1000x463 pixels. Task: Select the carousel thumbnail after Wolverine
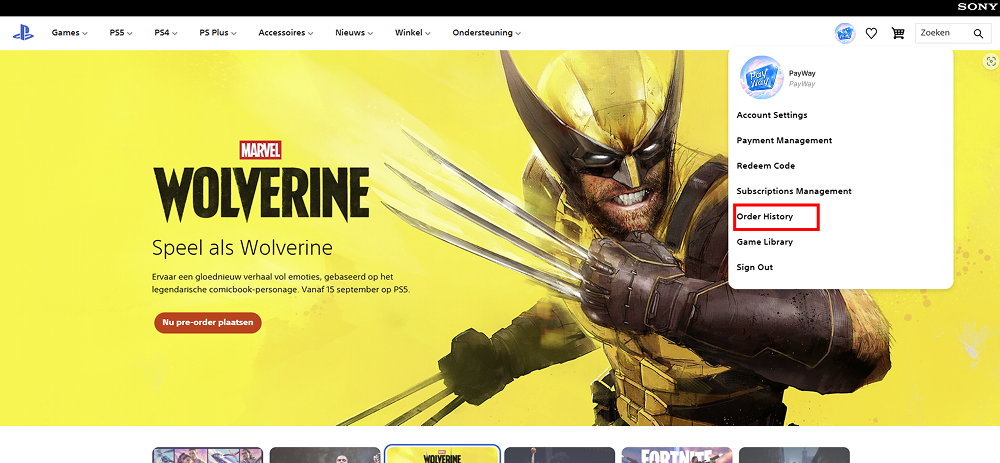tap(560, 455)
